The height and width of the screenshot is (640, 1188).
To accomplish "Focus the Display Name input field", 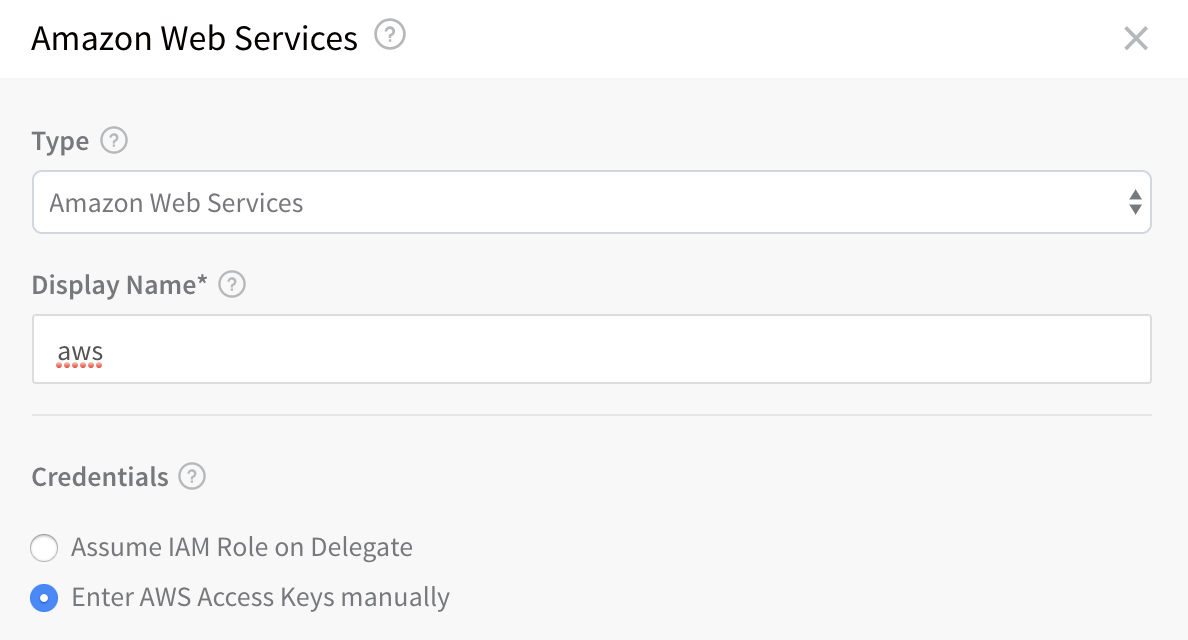I will point(592,349).
